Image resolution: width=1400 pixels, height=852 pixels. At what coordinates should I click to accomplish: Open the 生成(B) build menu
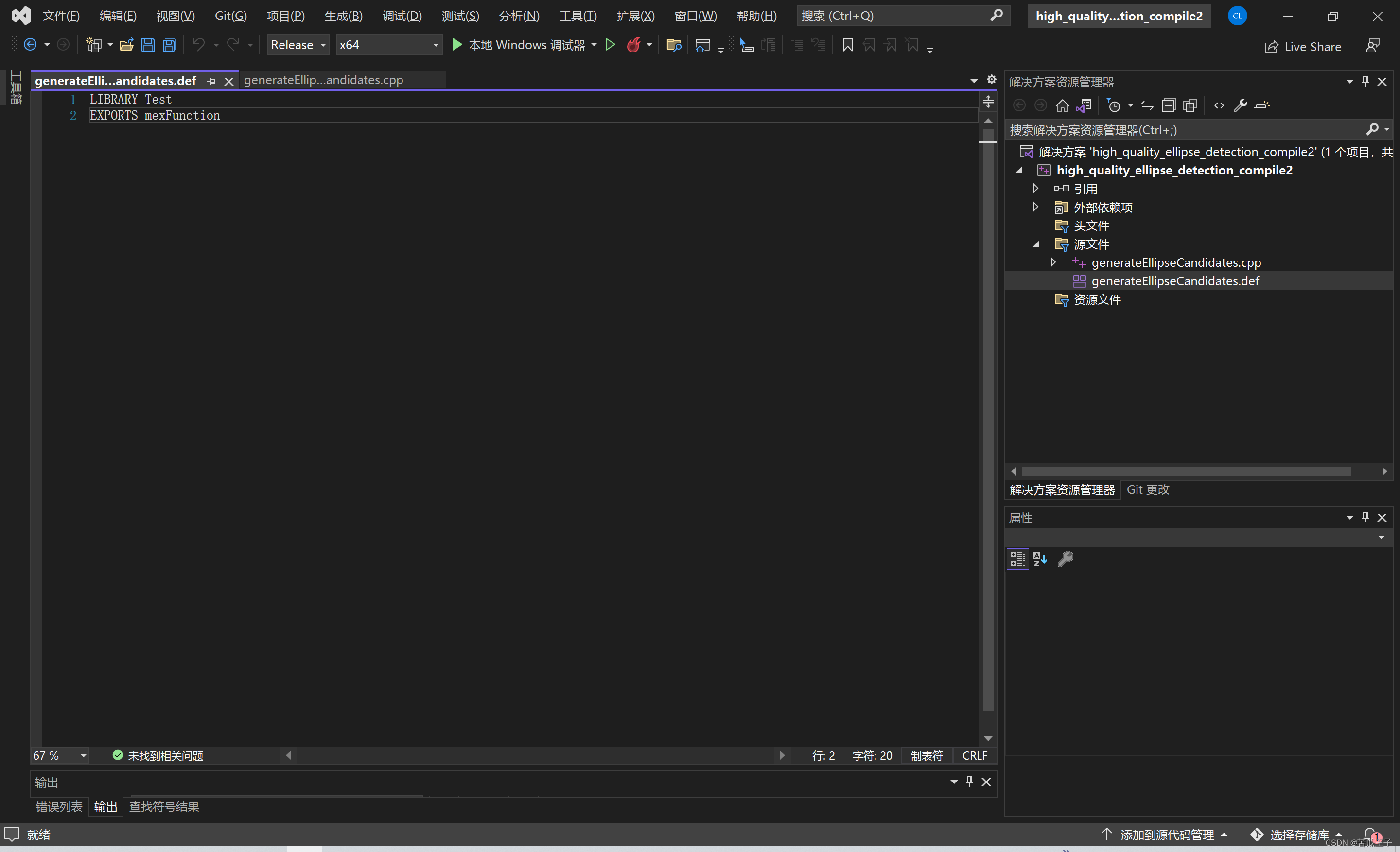point(343,16)
